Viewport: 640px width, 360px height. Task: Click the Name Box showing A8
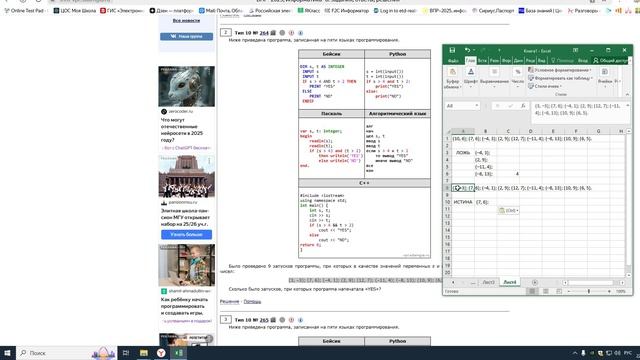click(x=460, y=106)
